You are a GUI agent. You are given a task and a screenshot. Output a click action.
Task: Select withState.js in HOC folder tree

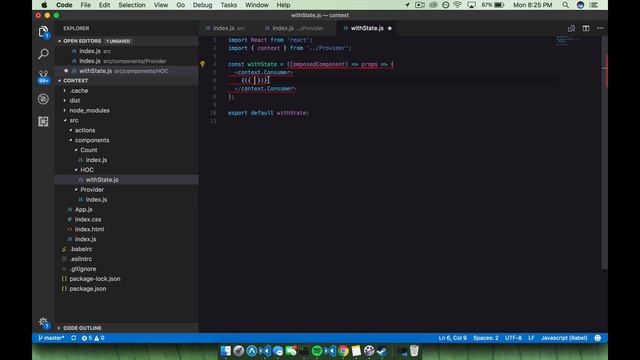click(x=102, y=180)
